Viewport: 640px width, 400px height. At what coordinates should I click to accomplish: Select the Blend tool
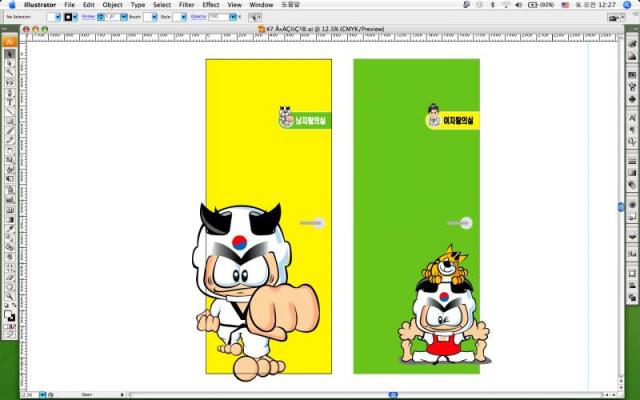10,239
